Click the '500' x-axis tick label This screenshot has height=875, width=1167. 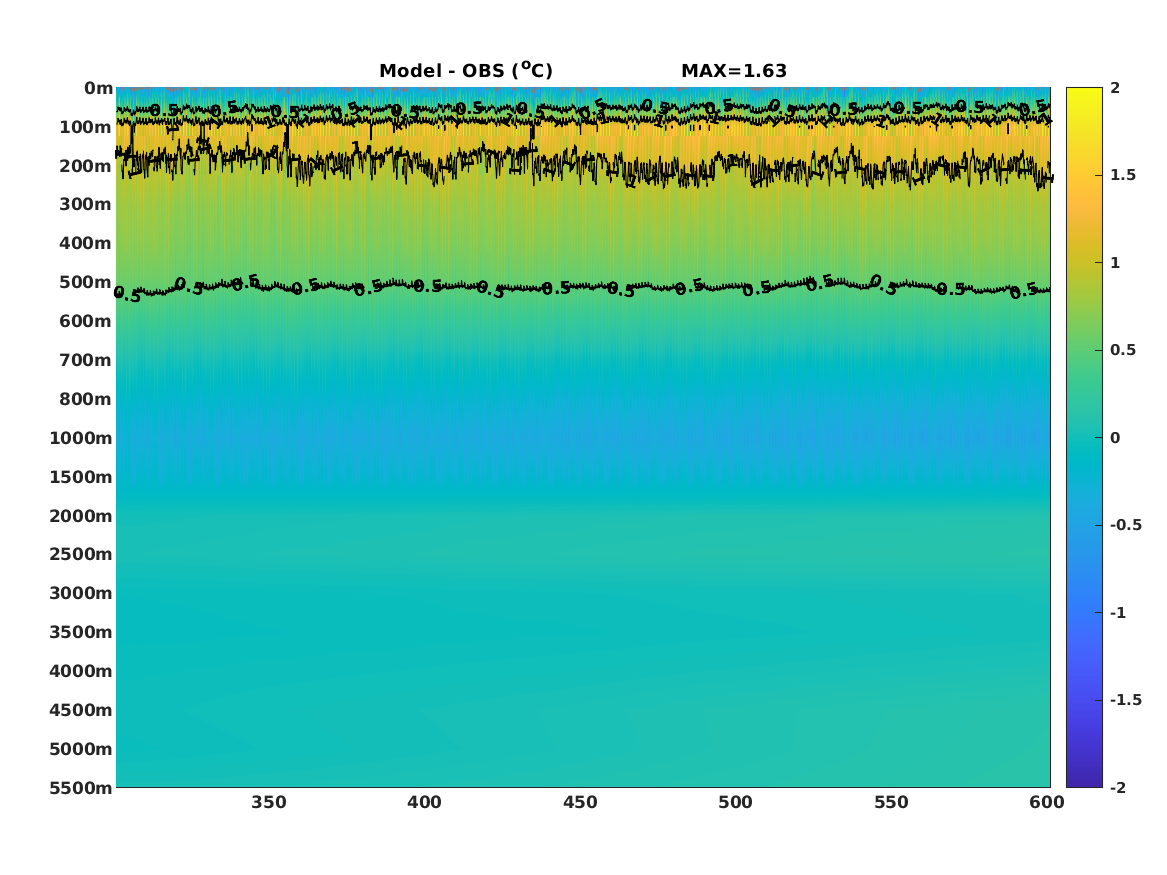click(735, 802)
